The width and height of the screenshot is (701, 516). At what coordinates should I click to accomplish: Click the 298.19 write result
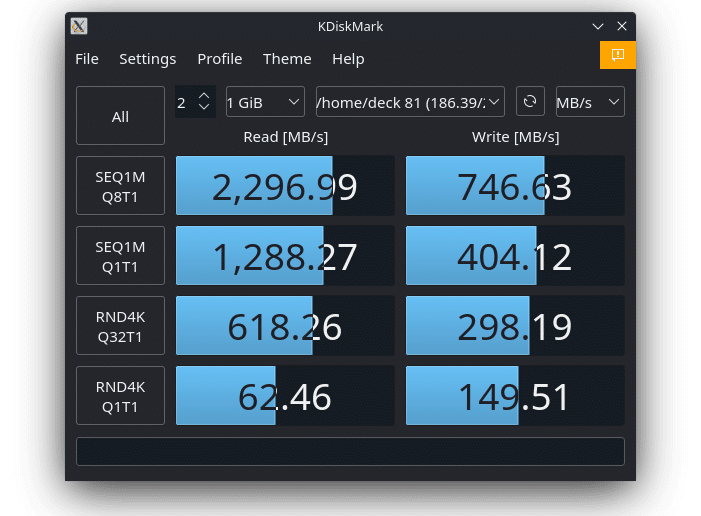515,326
